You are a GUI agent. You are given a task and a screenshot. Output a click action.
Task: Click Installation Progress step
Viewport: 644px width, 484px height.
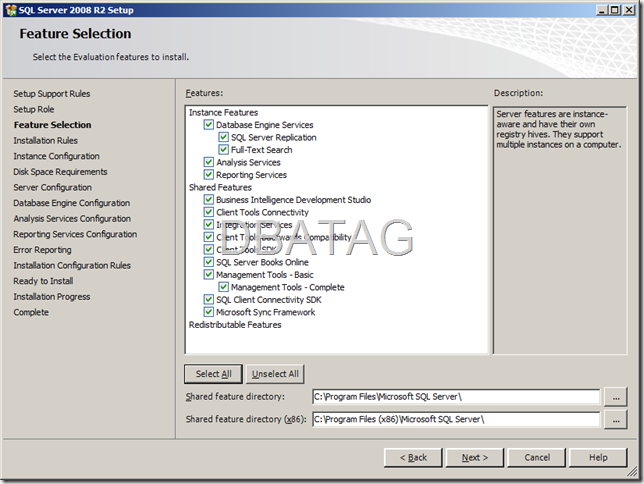52,297
